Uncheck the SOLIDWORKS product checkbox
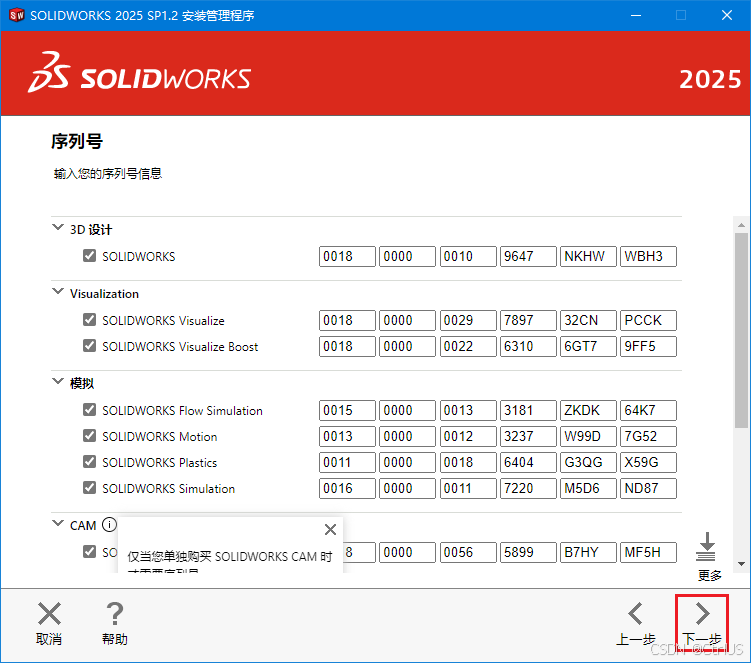This screenshot has width=751, height=663. pos(90,256)
